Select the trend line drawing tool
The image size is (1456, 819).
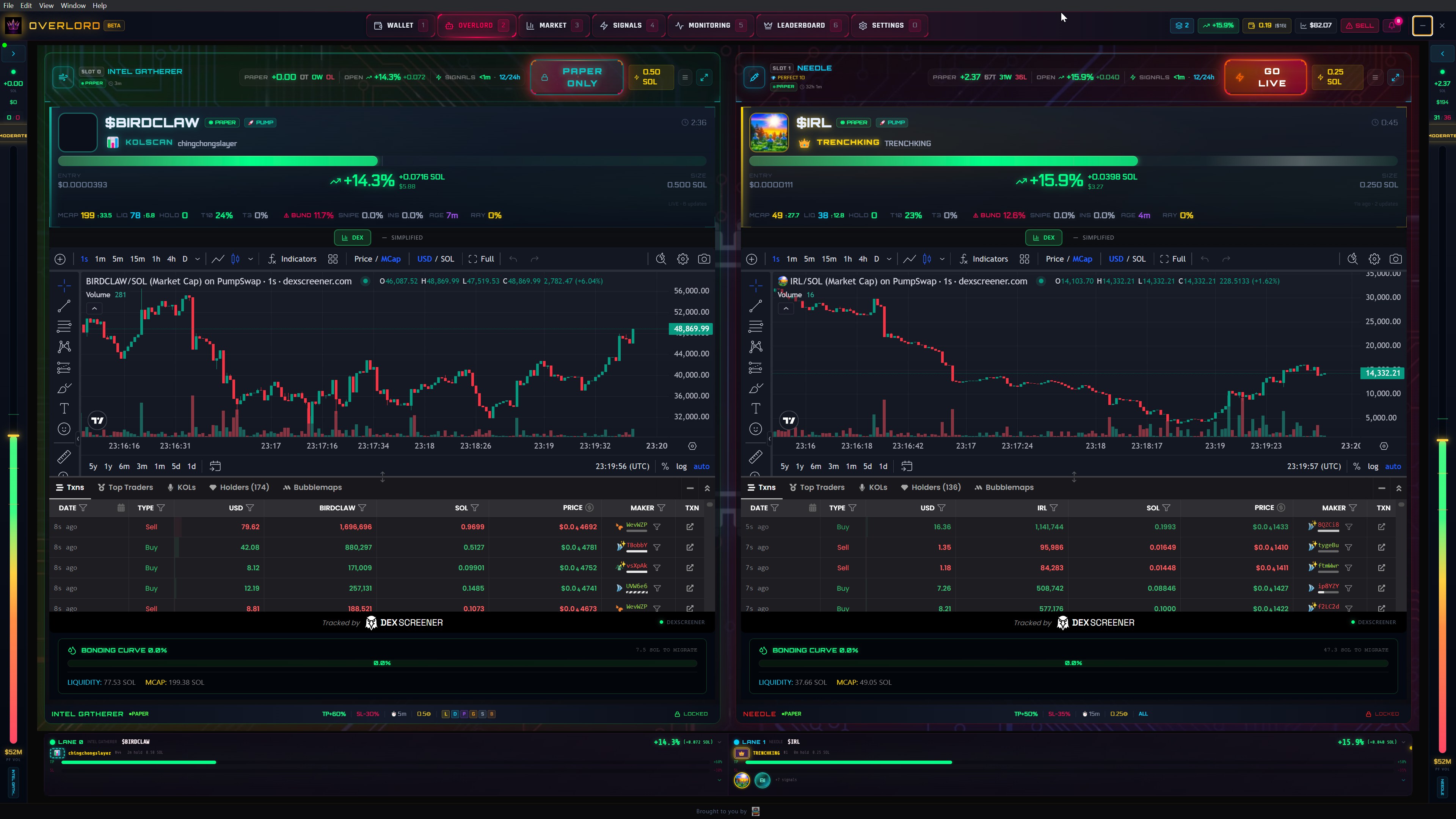click(x=64, y=306)
